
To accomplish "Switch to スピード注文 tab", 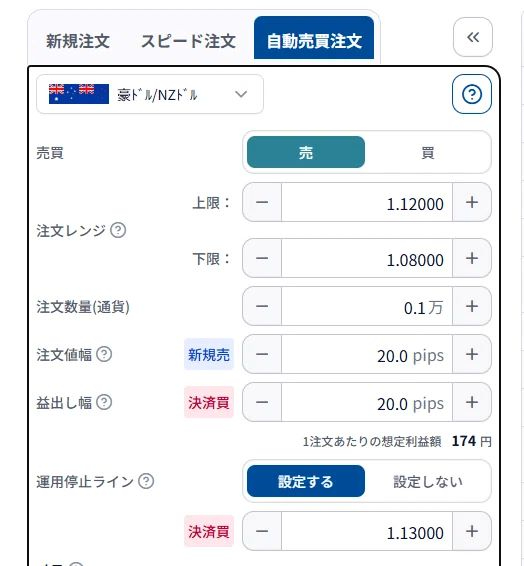I will [188, 40].
